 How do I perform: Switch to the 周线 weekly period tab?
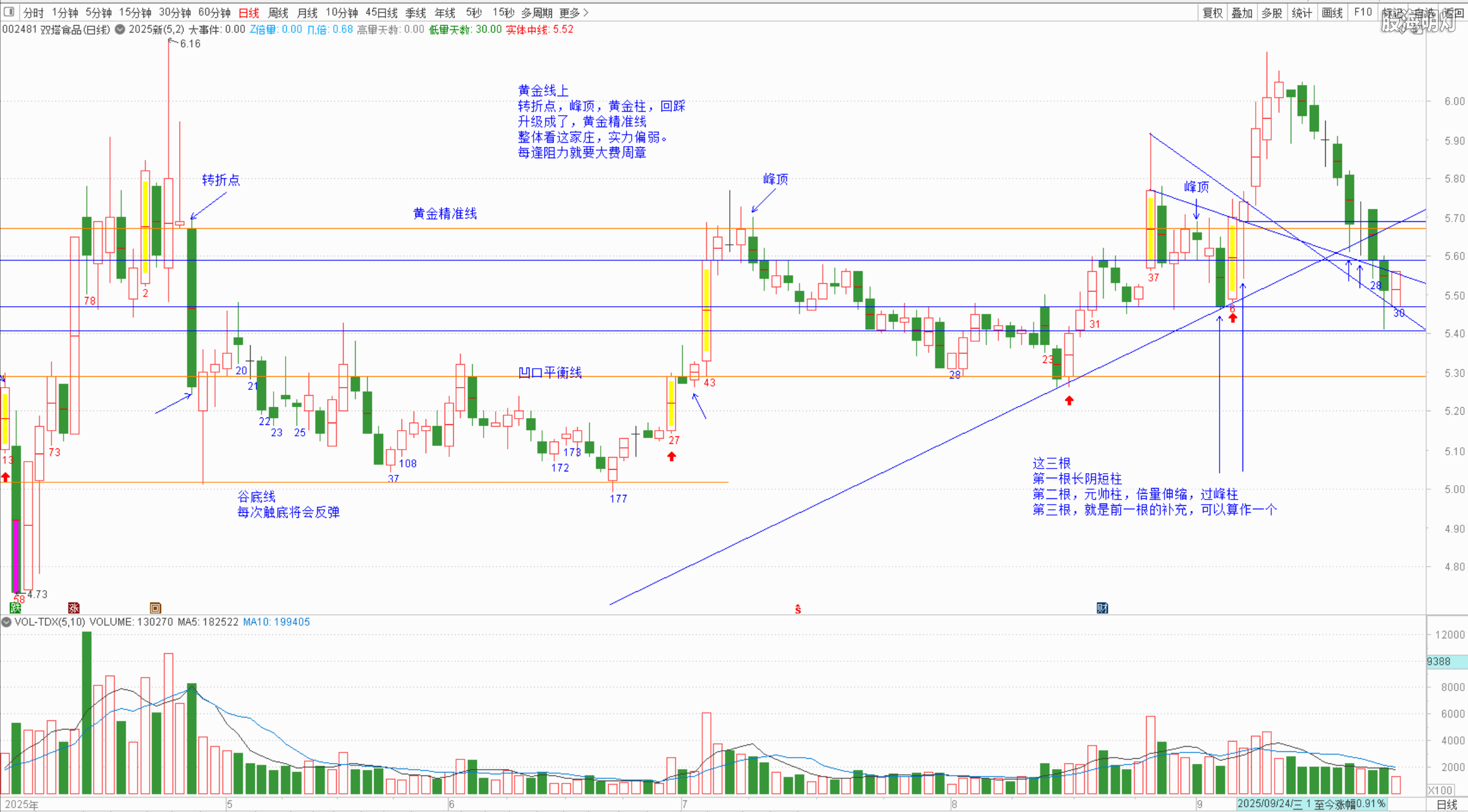(x=278, y=12)
